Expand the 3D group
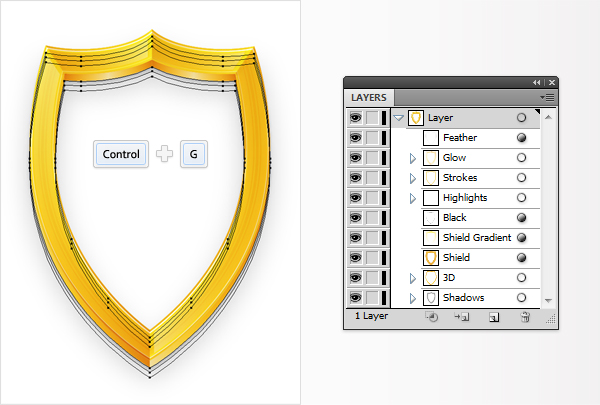 click(412, 278)
